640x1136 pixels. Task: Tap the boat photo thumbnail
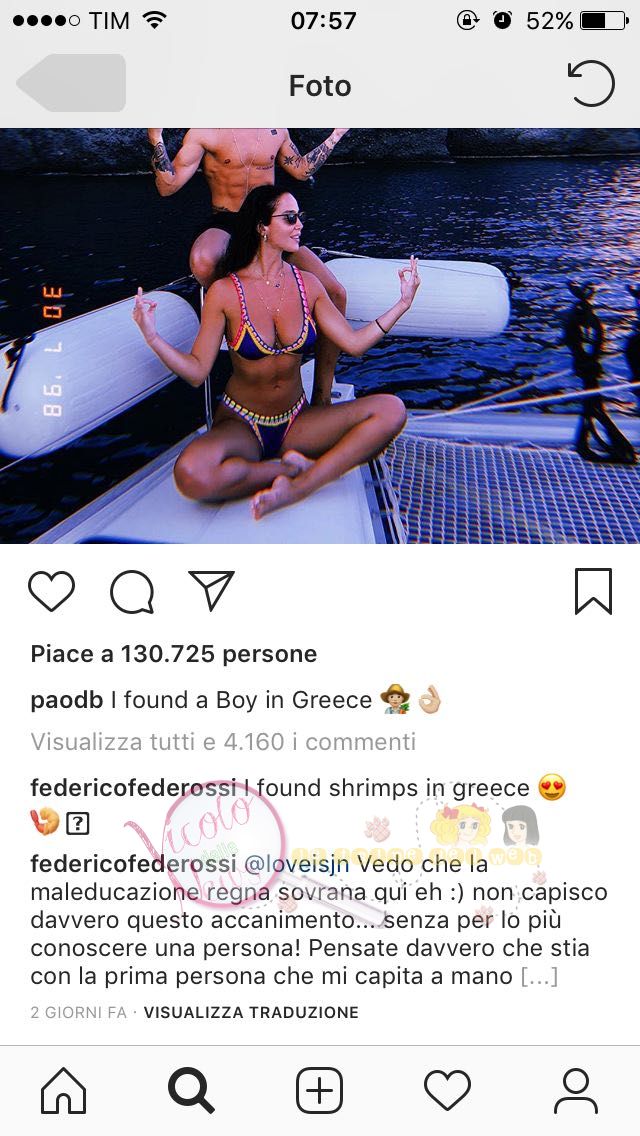(320, 335)
